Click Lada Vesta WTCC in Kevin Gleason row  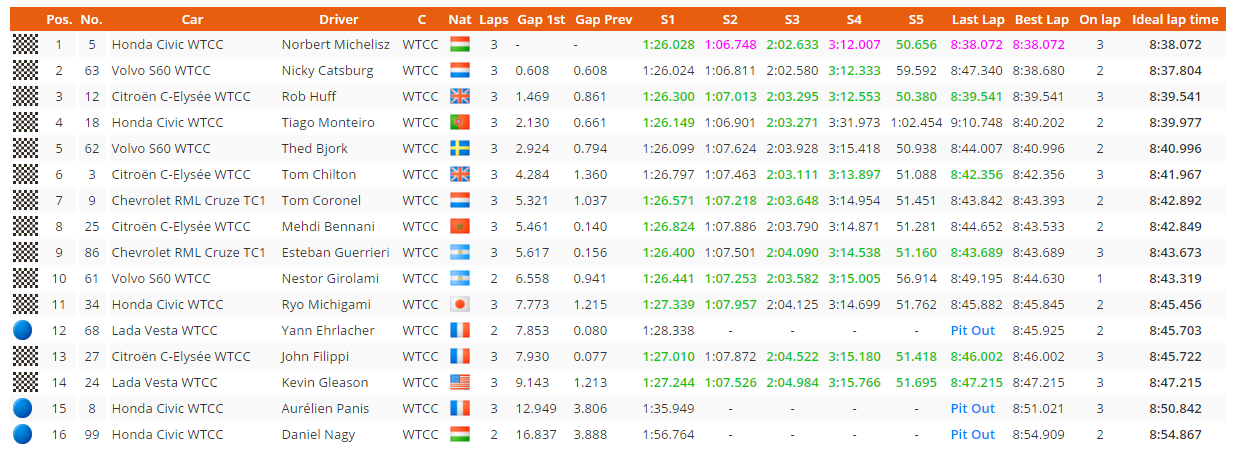coord(164,383)
